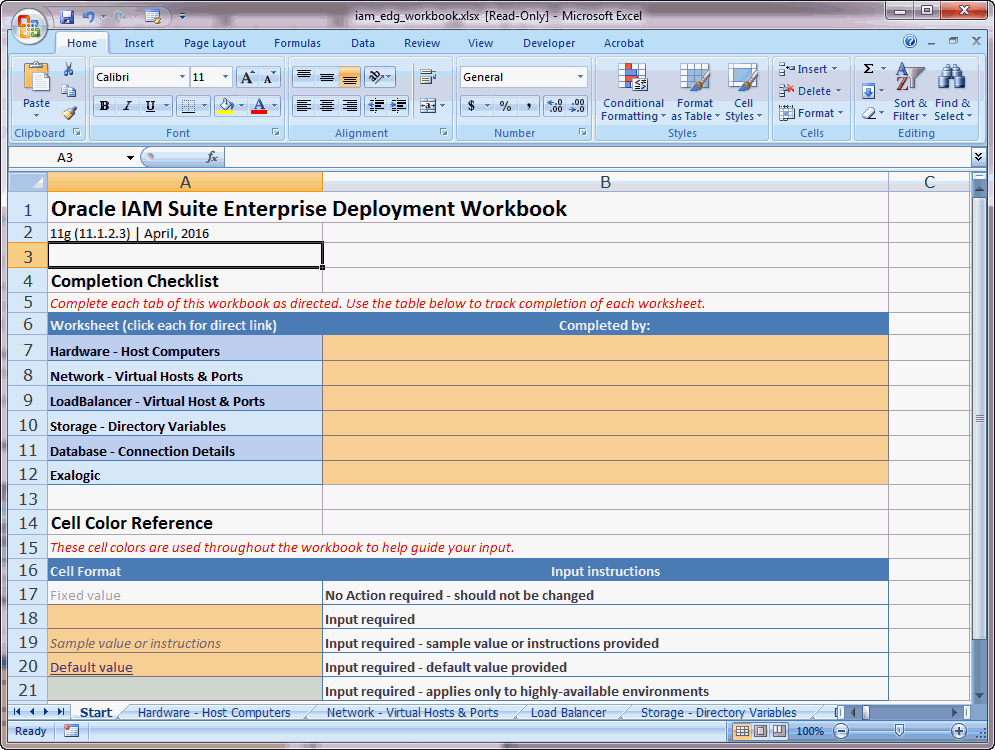995x750 pixels.
Task: Open the Developer ribbon tab
Action: [x=549, y=43]
